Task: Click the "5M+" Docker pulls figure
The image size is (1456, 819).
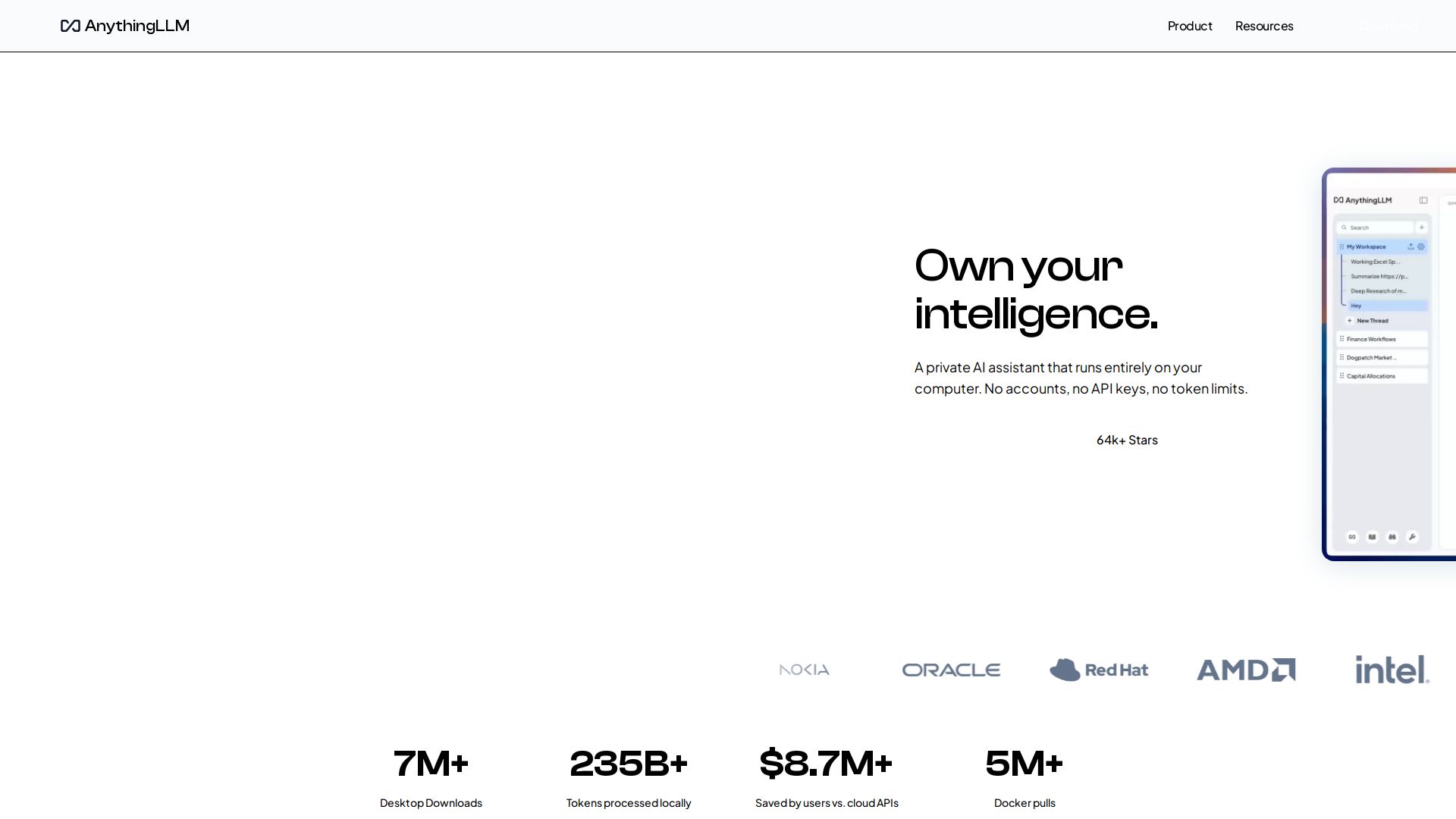Action: (1025, 764)
